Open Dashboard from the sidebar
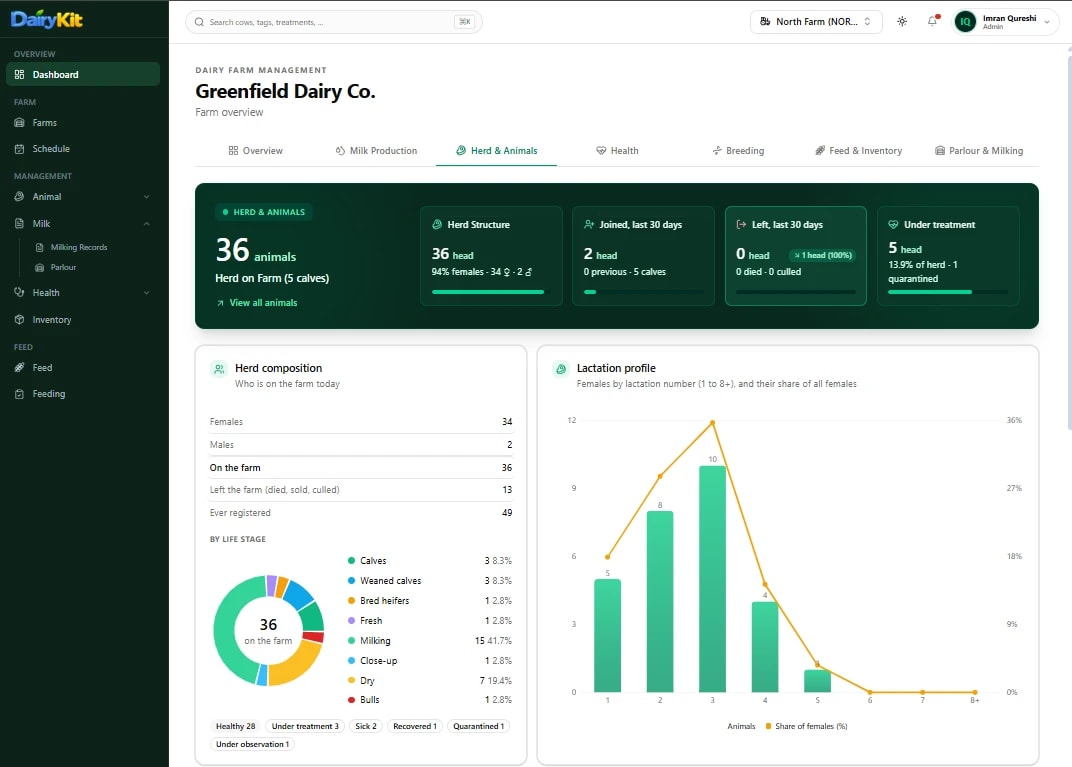 (x=83, y=75)
